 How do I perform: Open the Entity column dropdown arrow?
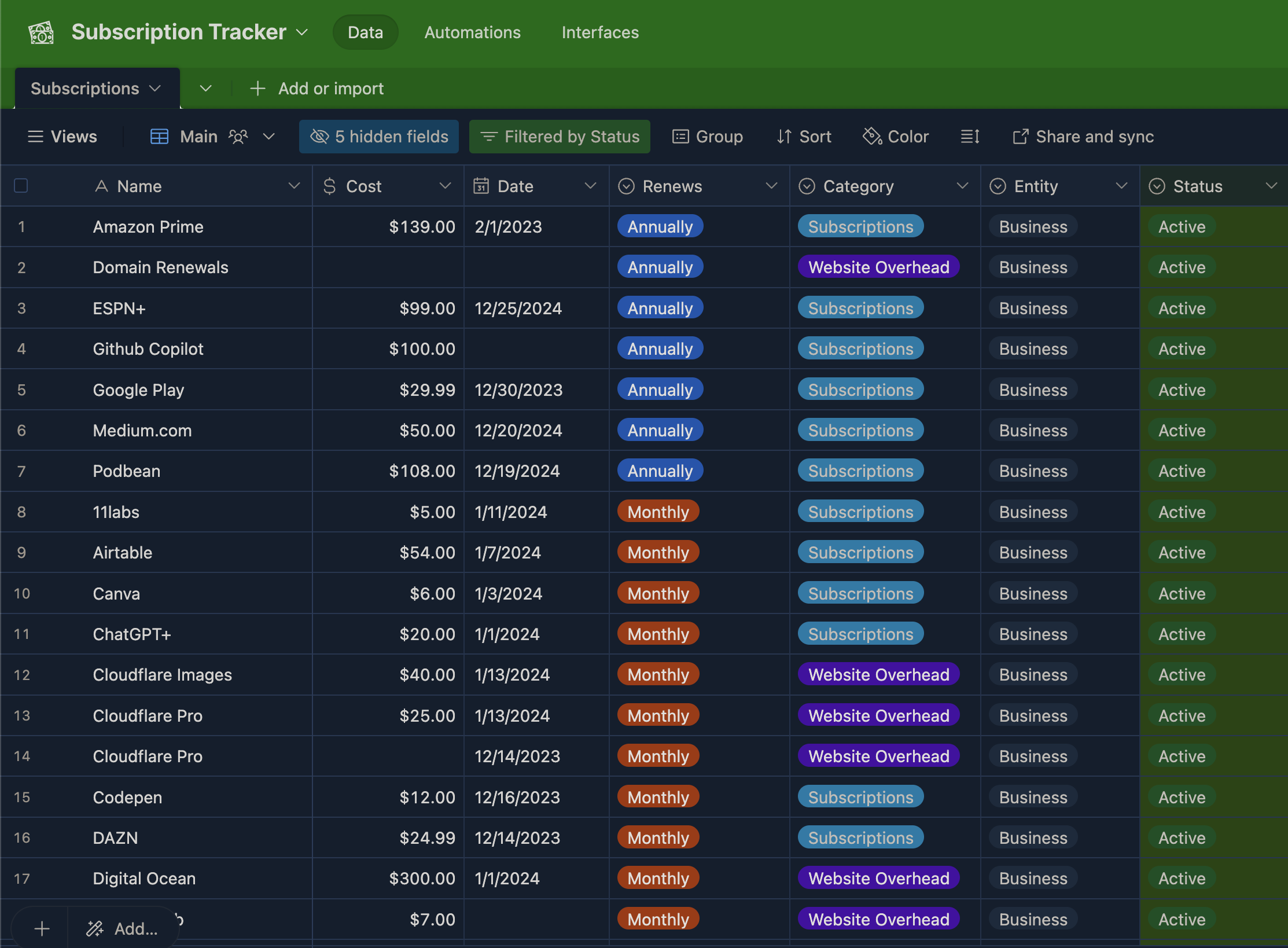click(x=1121, y=186)
